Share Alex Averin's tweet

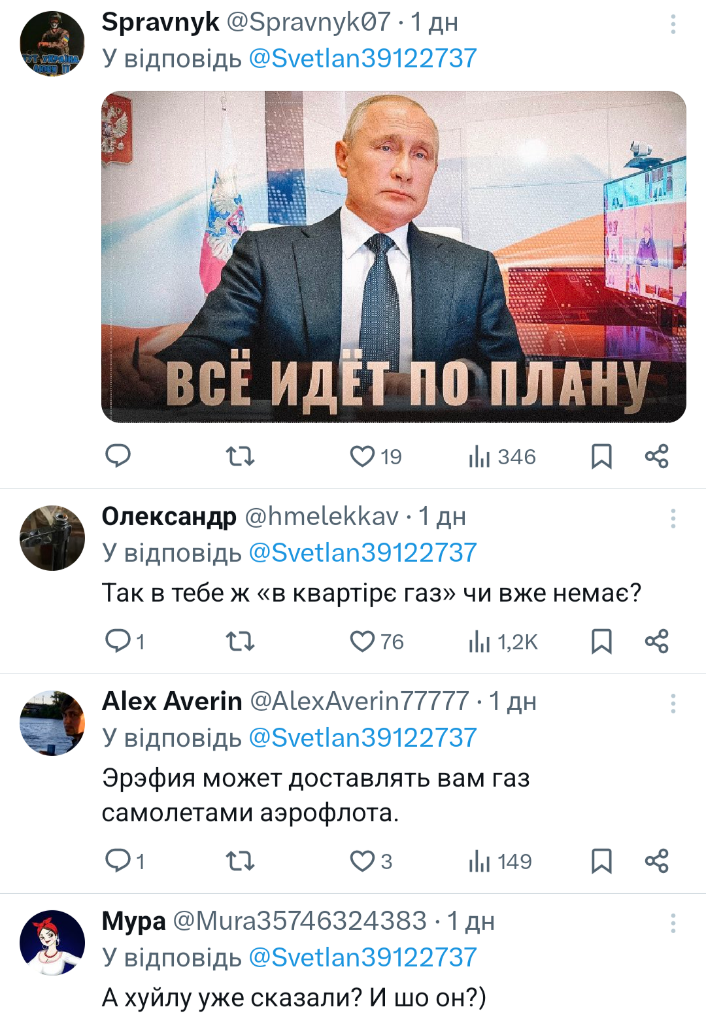[x=656, y=861]
